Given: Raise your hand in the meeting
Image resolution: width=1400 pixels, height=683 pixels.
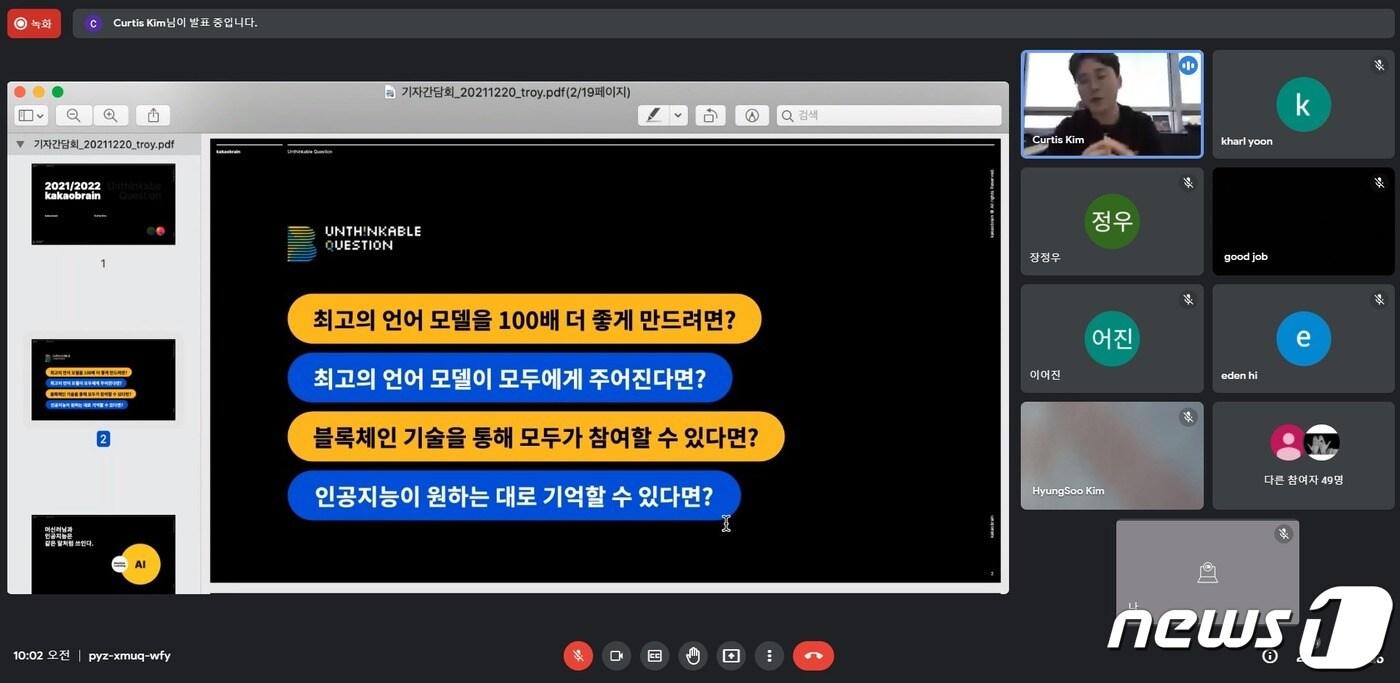Looking at the screenshot, I should coord(692,655).
